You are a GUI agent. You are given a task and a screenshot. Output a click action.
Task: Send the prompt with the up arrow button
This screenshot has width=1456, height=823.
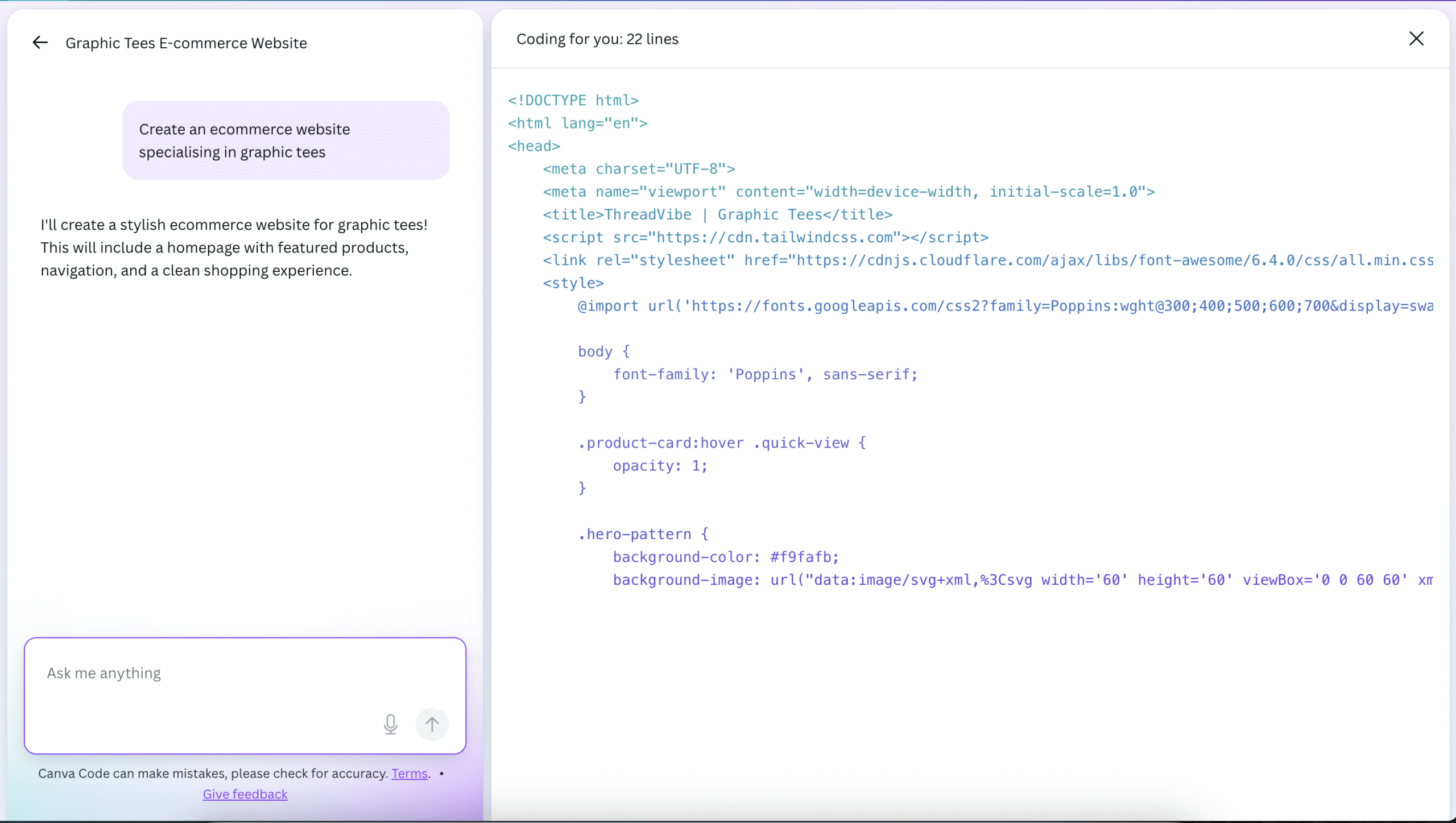coord(432,724)
